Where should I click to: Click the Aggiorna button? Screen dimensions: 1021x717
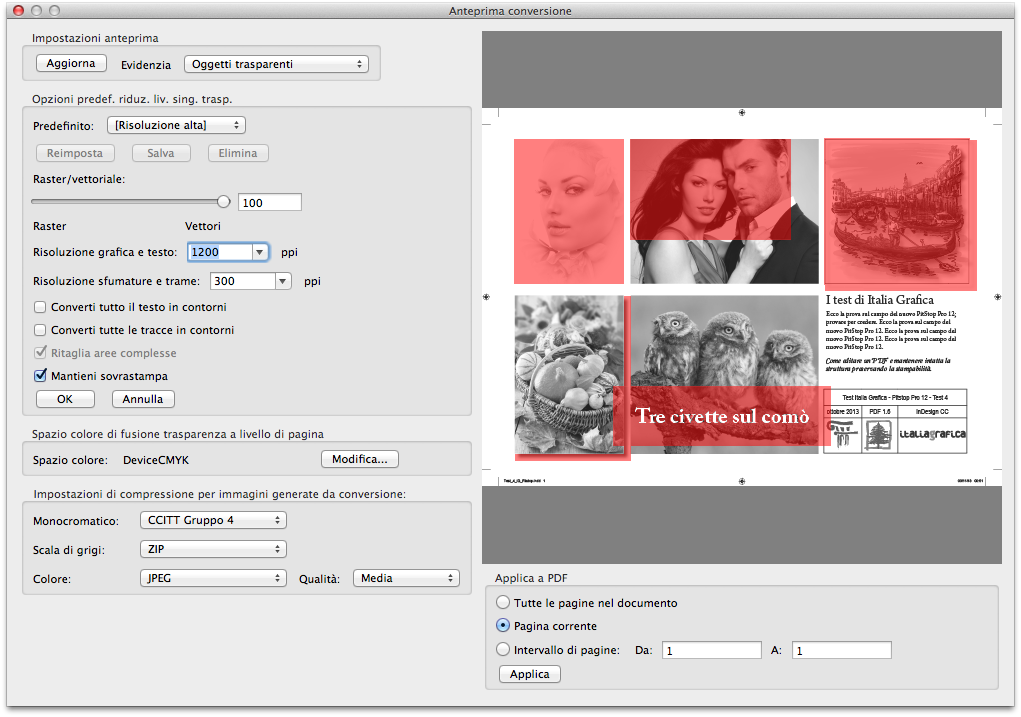pos(71,63)
